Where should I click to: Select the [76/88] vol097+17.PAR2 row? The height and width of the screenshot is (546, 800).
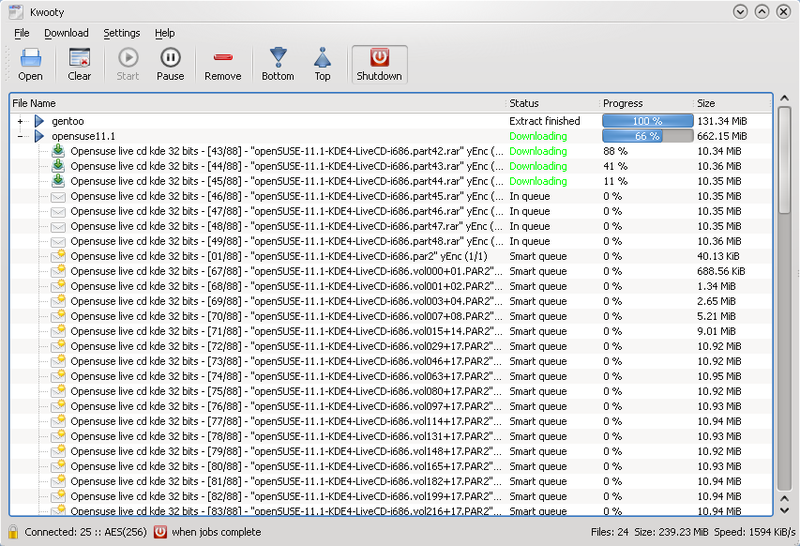[391, 407]
